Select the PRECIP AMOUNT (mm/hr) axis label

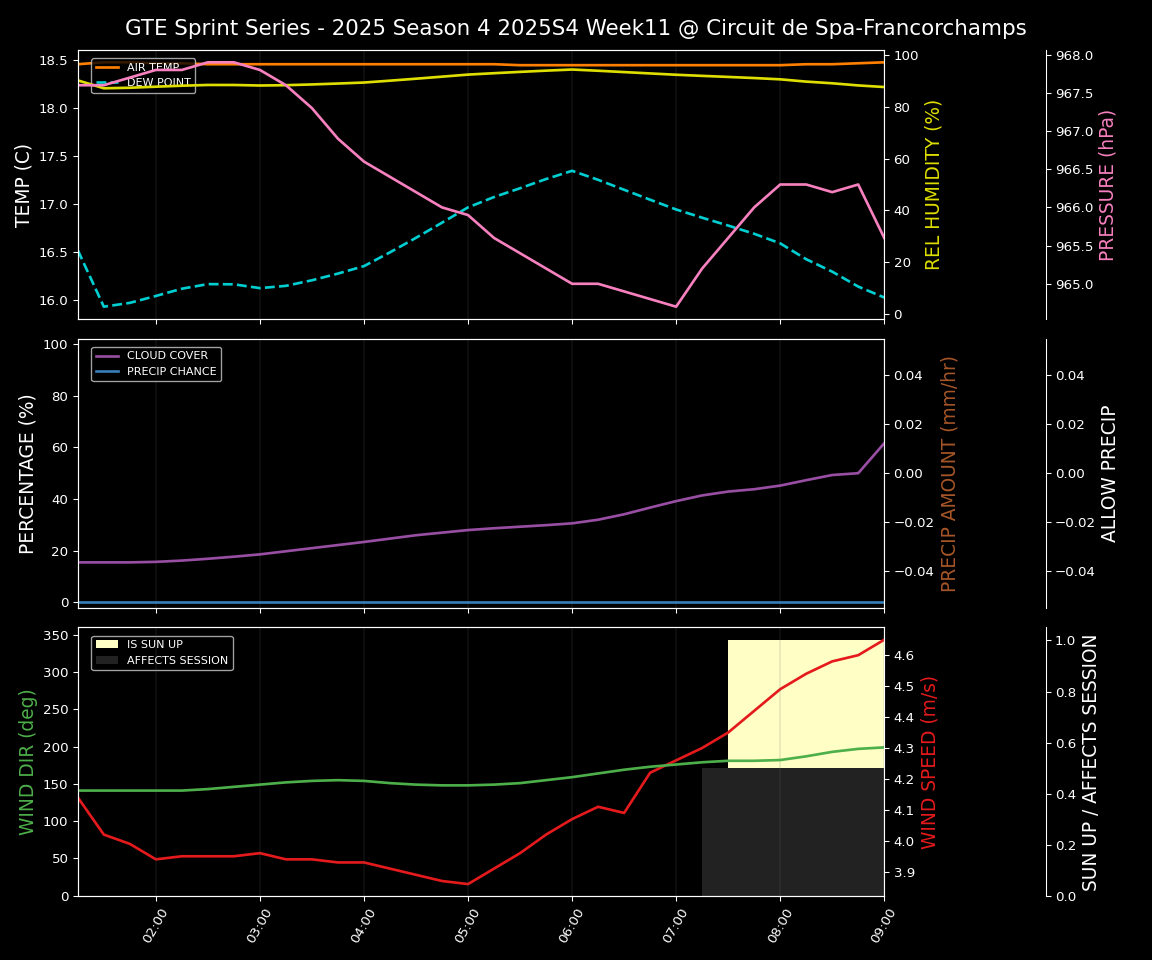(x=949, y=473)
